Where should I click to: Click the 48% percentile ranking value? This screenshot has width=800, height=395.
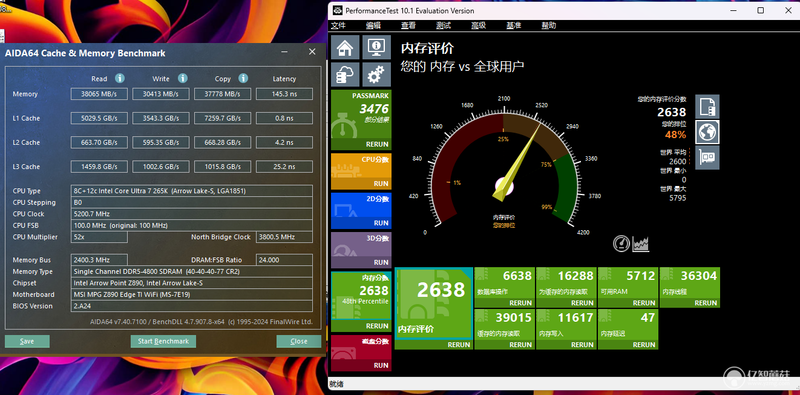[x=675, y=135]
